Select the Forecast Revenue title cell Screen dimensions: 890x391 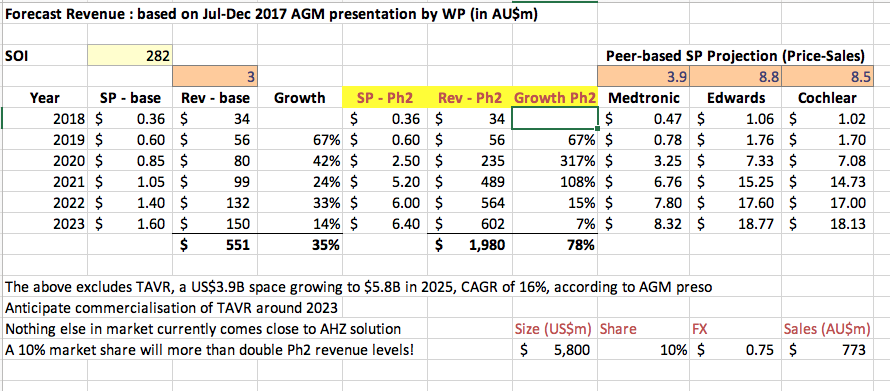[271, 14]
